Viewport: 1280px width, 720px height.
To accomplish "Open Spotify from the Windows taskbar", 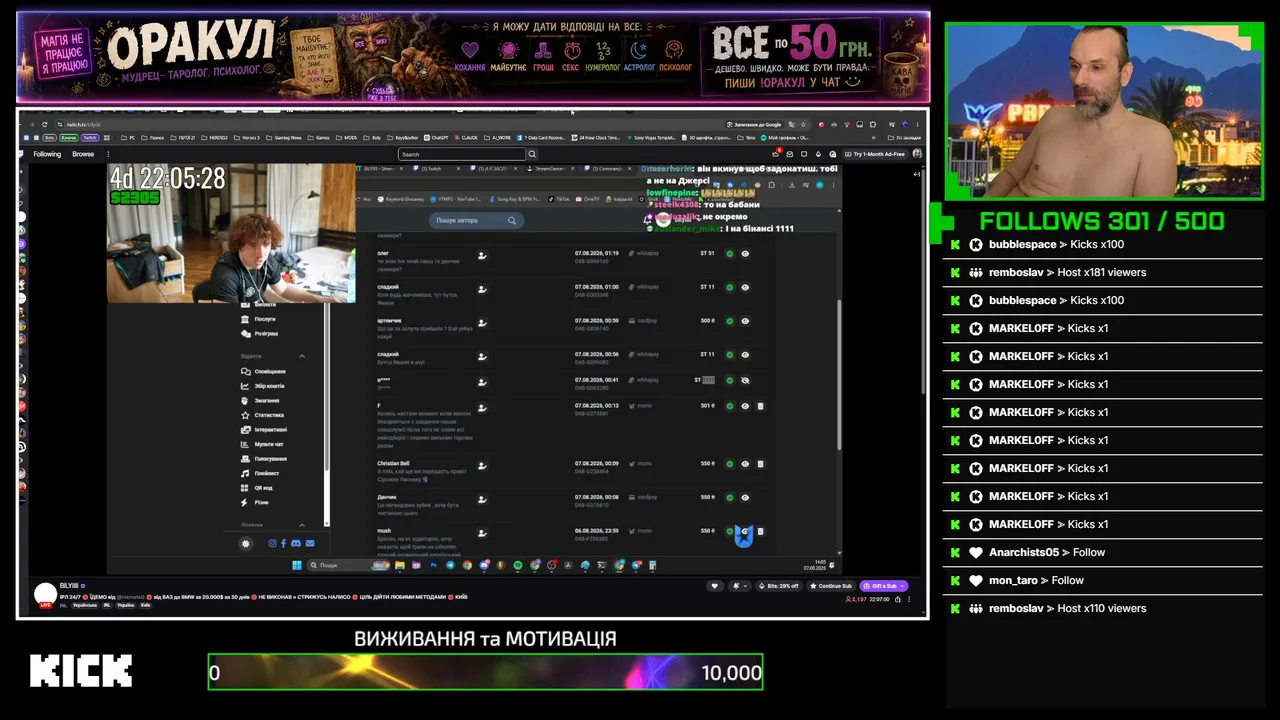I will coord(518,565).
